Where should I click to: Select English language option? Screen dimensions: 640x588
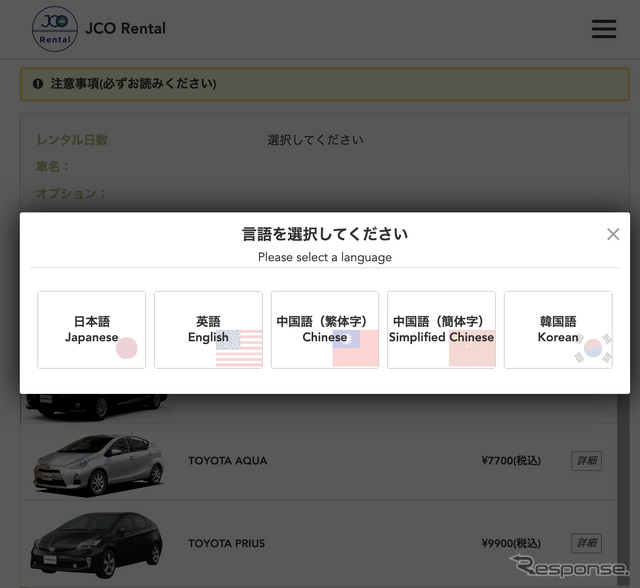tap(208, 330)
